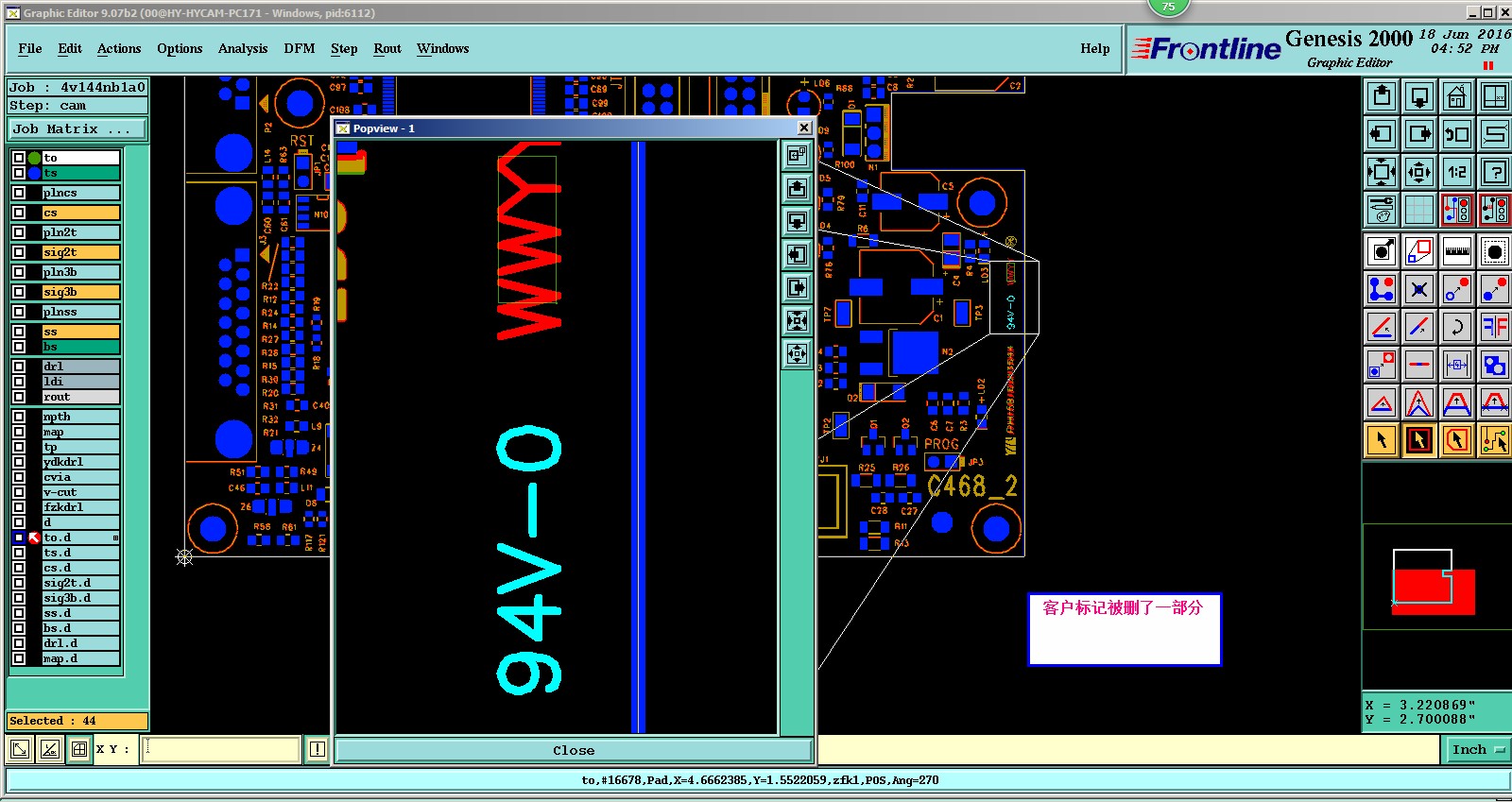Click the pan right icon in the right toolbar
Image resolution: width=1512 pixels, height=802 pixels.
coord(1419,134)
